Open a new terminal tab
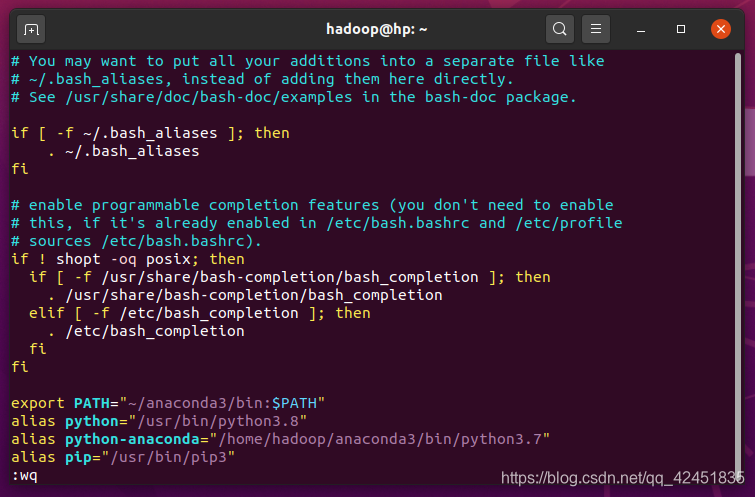755x497 pixels. [31, 29]
